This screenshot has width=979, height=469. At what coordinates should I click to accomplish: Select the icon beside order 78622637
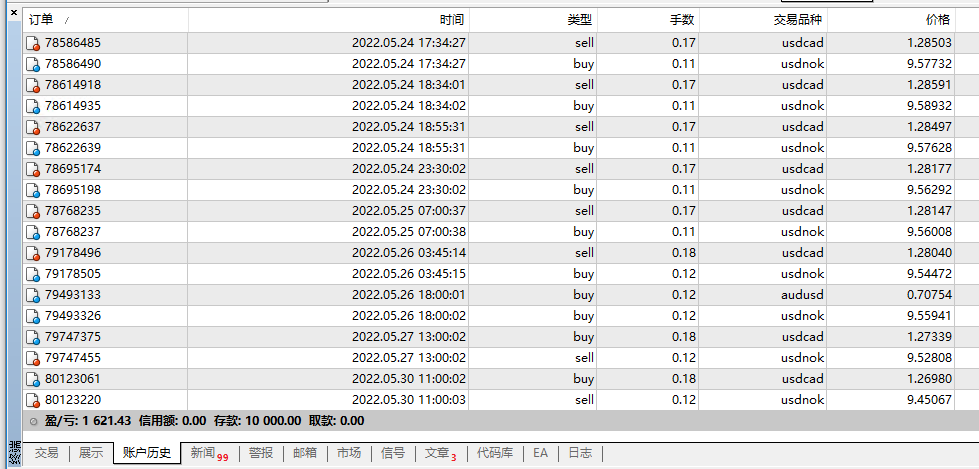[x=33, y=127]
